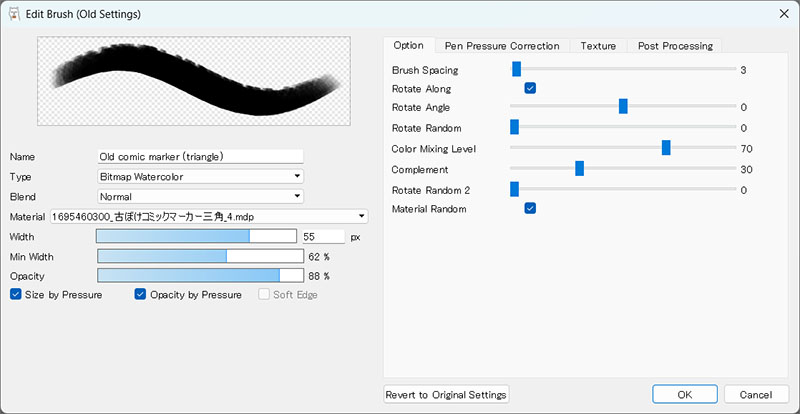The width and height of the screenshot is (800, 414).
Task: Click the Brush Spacing value 3
Action: coord(743,70)
